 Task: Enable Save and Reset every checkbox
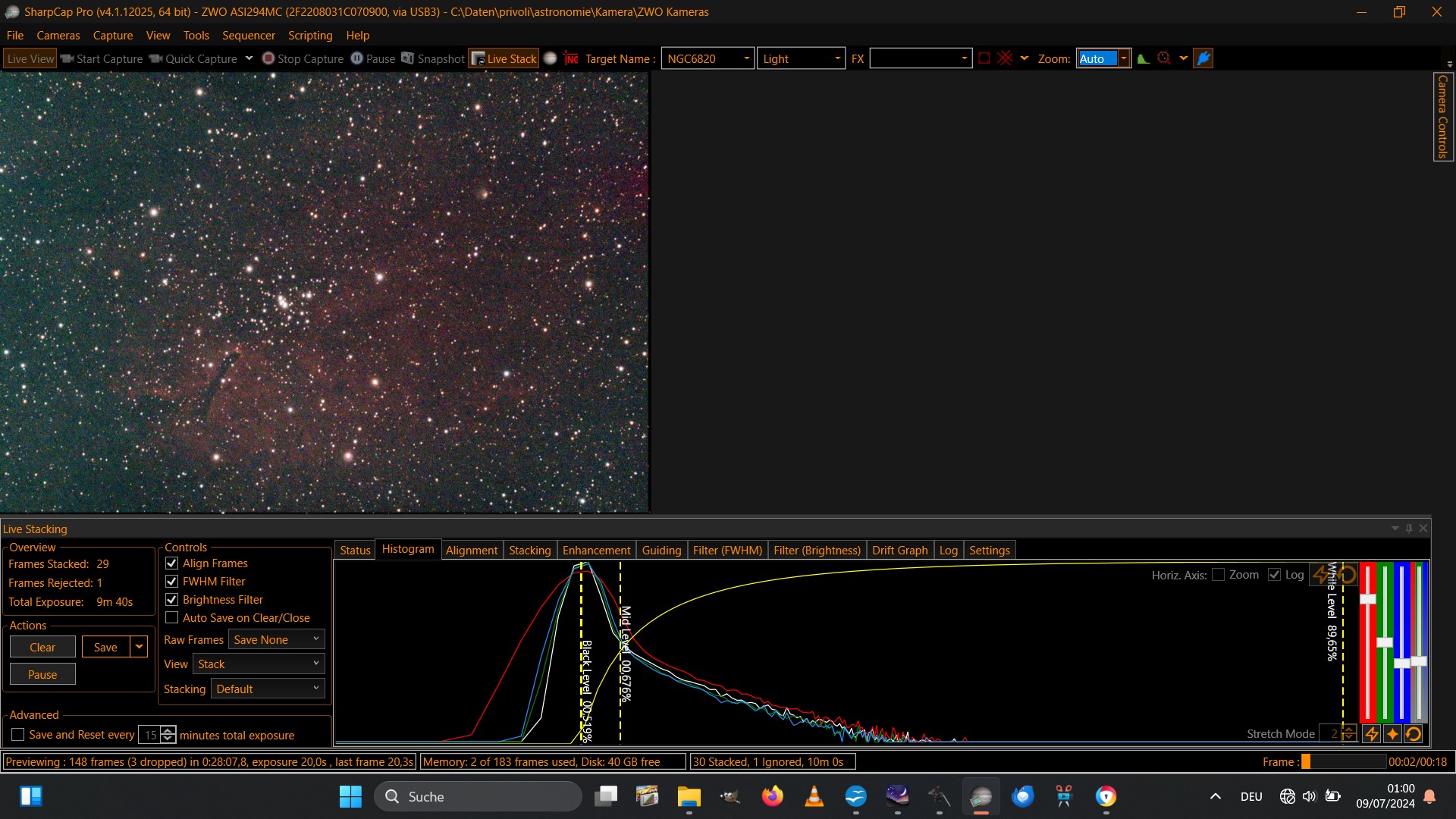(x=18, y=735)
